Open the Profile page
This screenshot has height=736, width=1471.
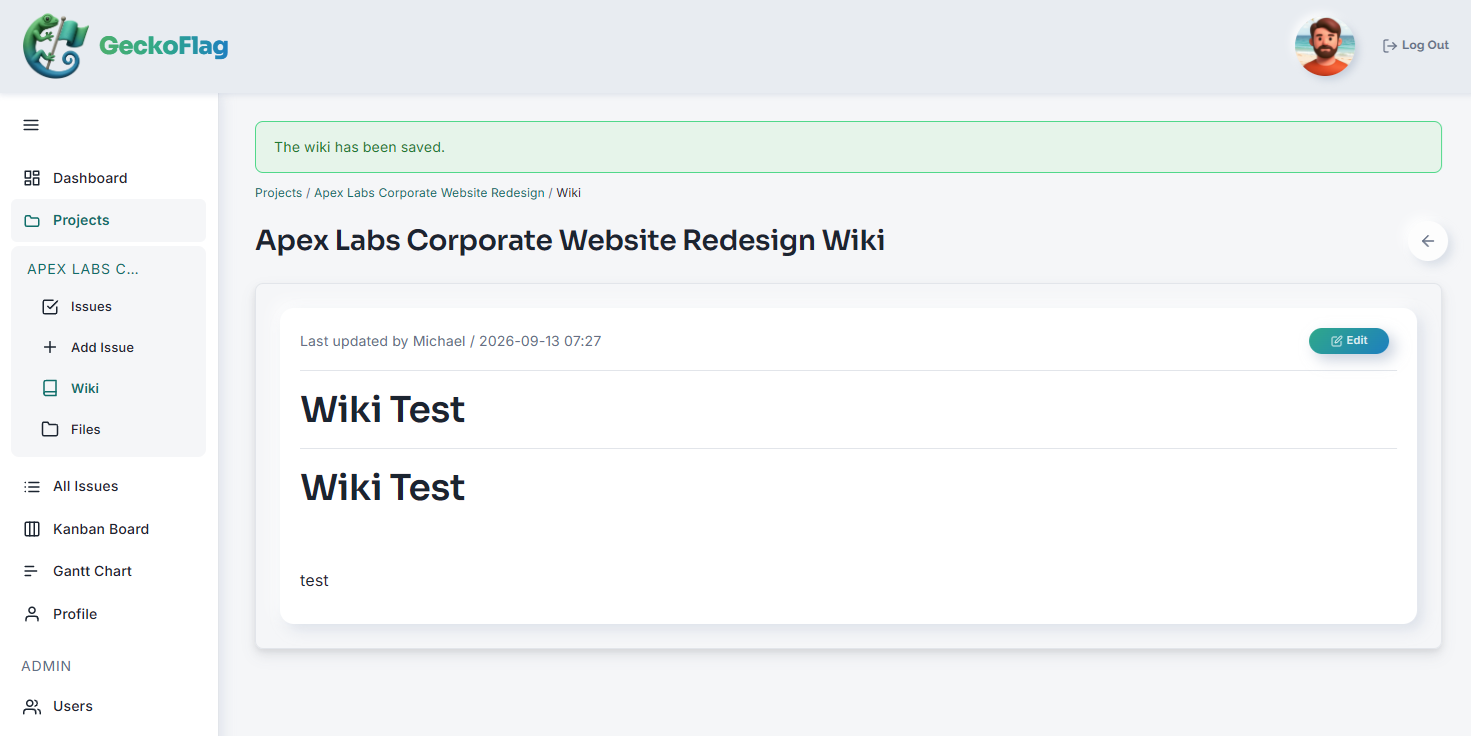coord(108,614)
